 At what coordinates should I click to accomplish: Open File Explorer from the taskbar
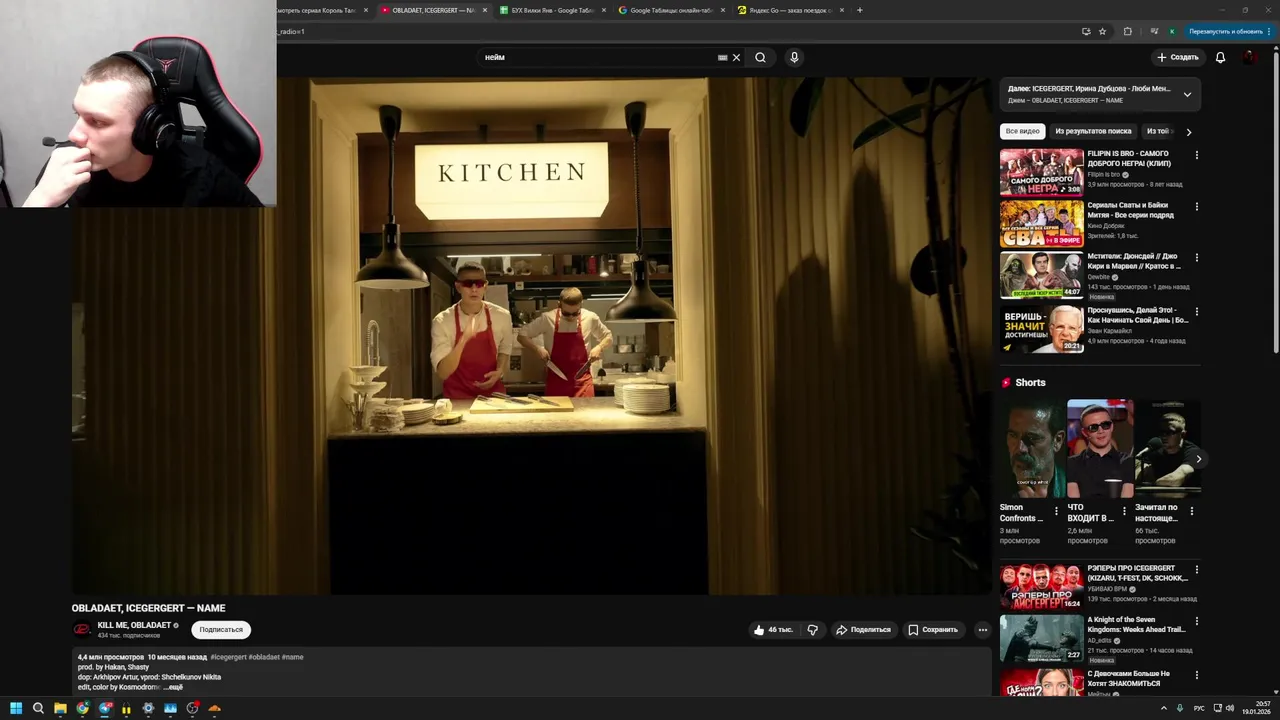coord(60,708)
